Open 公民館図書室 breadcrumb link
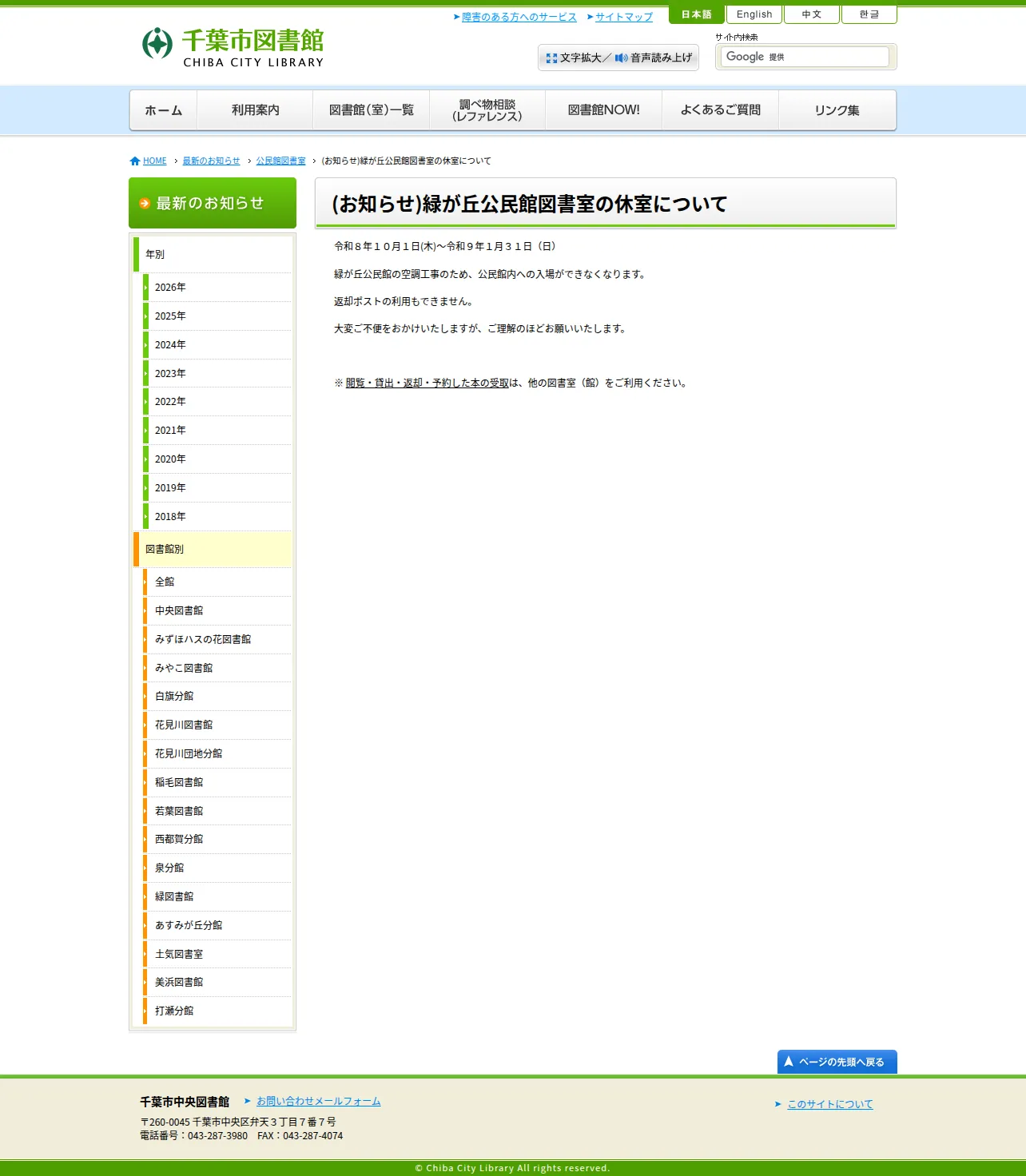This screenshot has height=1176, width=1026. click(x=280, y=161)
